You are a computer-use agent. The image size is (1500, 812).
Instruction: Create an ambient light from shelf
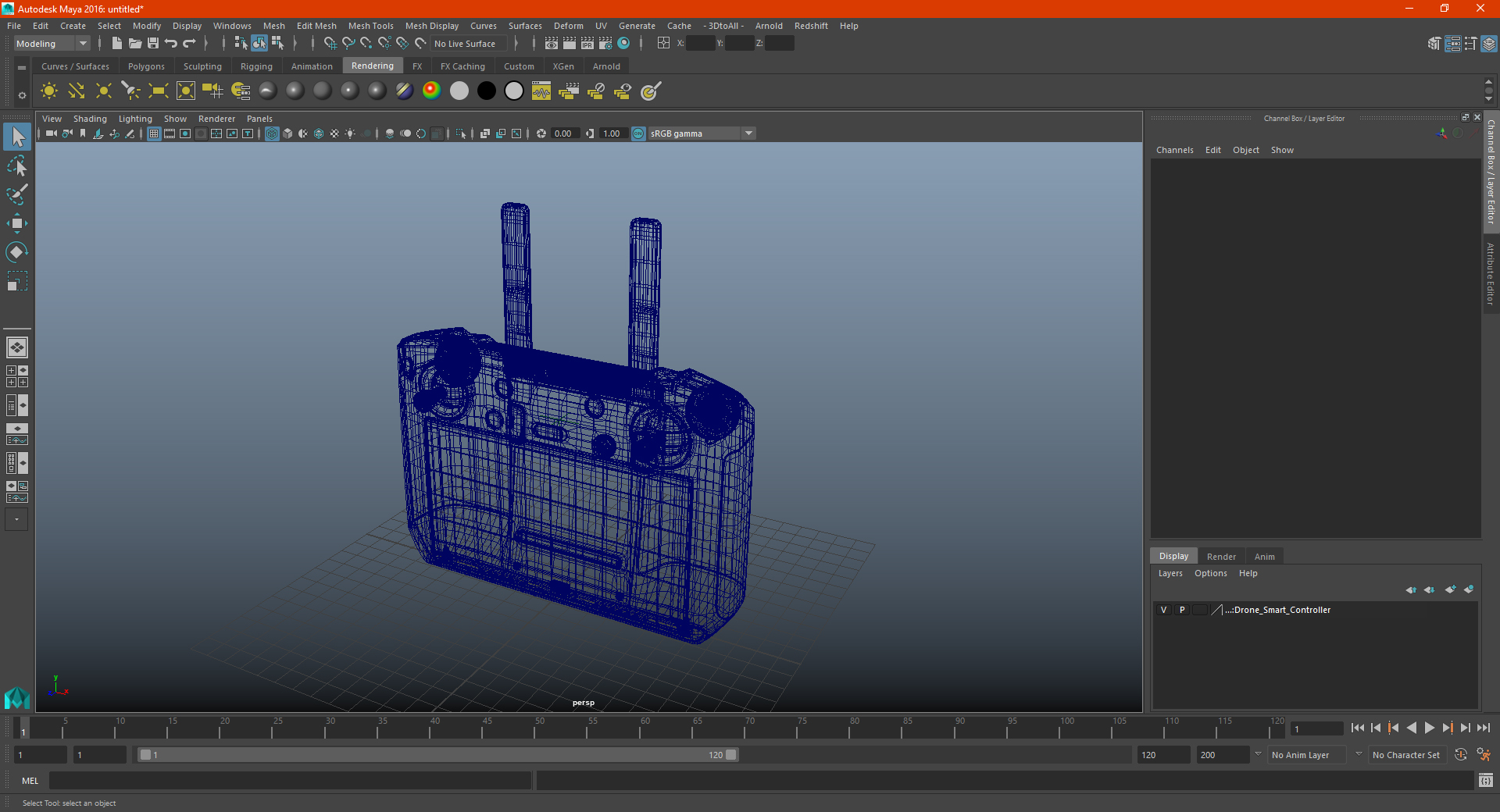pos(49,91)
